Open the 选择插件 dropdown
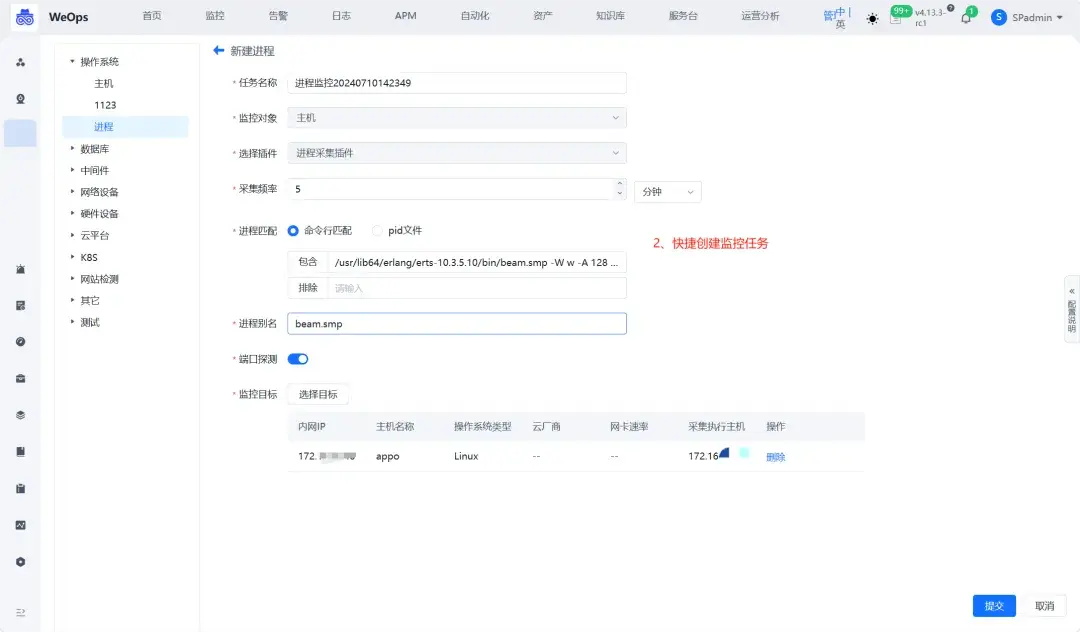 point(457,153)
